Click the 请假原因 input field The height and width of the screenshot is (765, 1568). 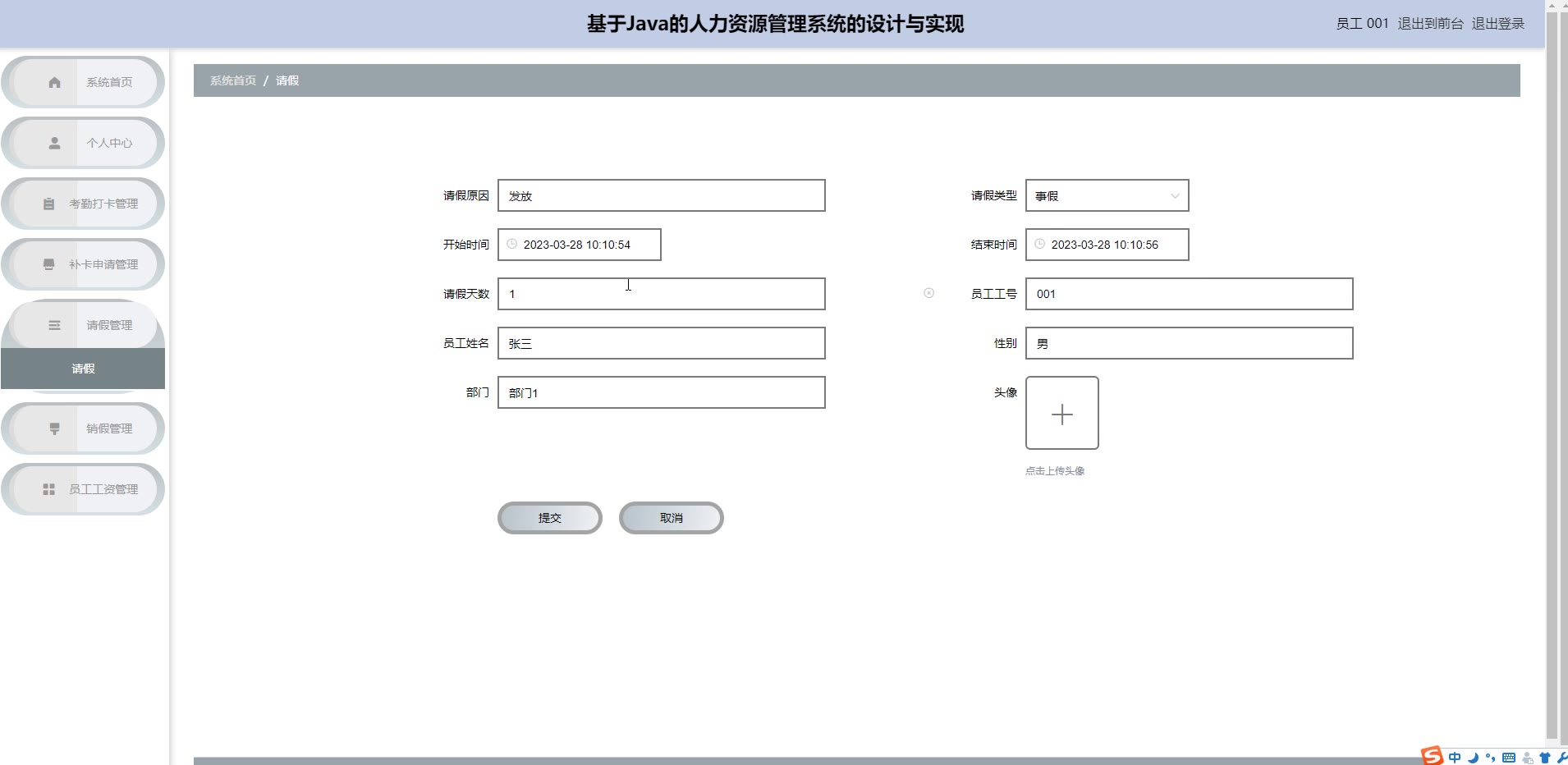[662, 195]
